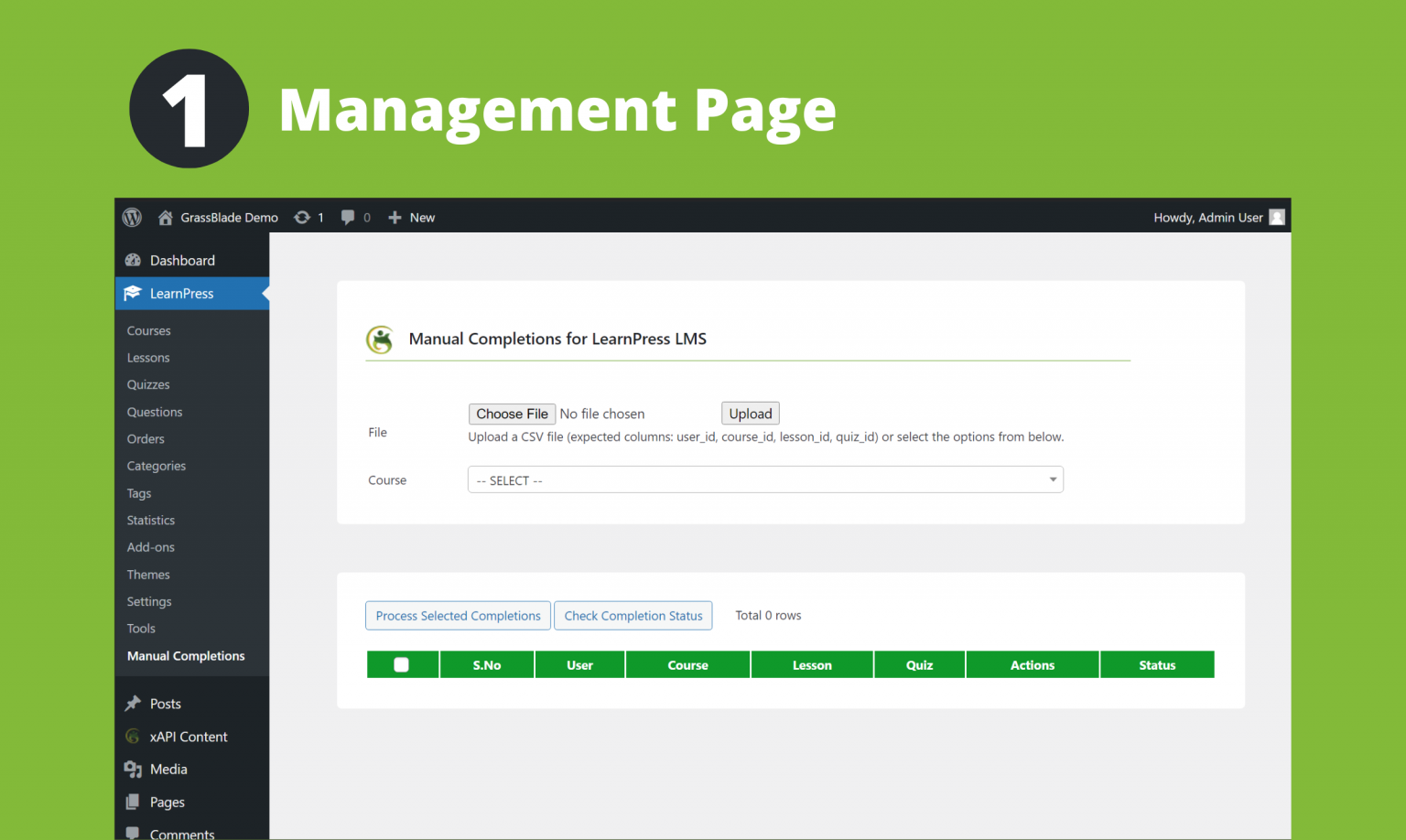Click the WordPress logo in the admin bar
This screenshot has width=1406, height=840.
pyautogui.click(x=132, y=217)
